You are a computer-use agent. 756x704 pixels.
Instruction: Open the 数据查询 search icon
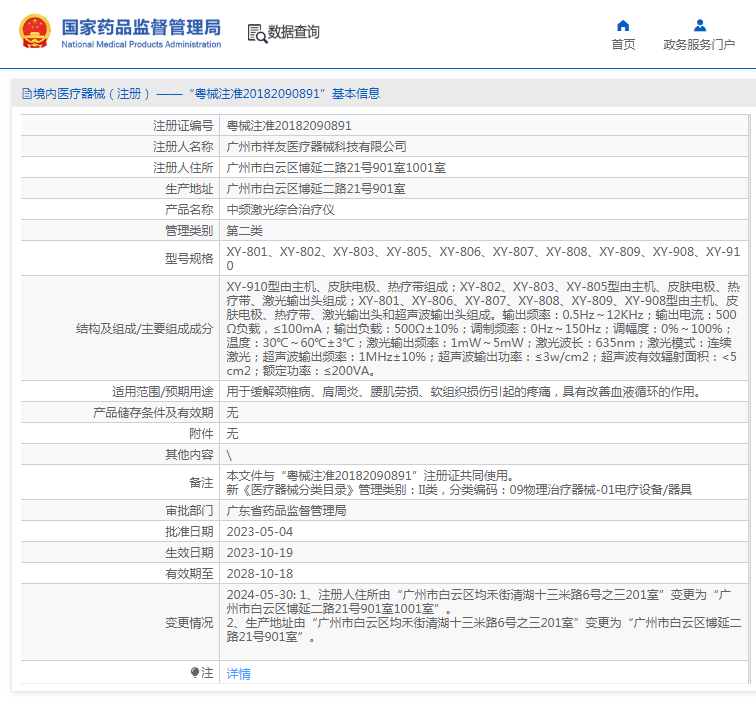tap(257, 33)
